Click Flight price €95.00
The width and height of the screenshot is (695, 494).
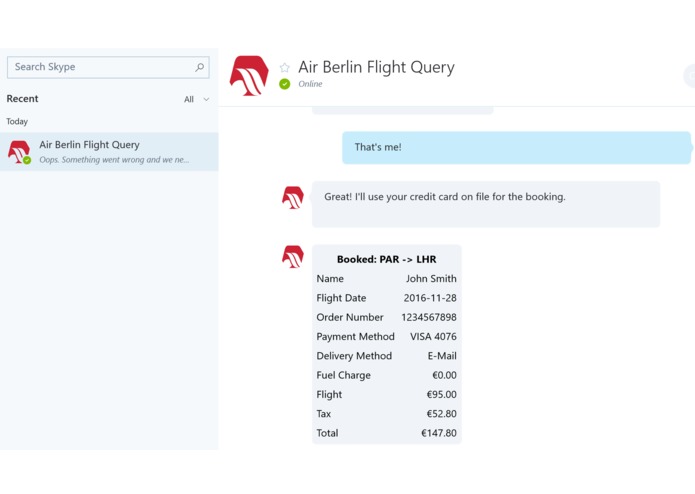click(x=441, y=394)
